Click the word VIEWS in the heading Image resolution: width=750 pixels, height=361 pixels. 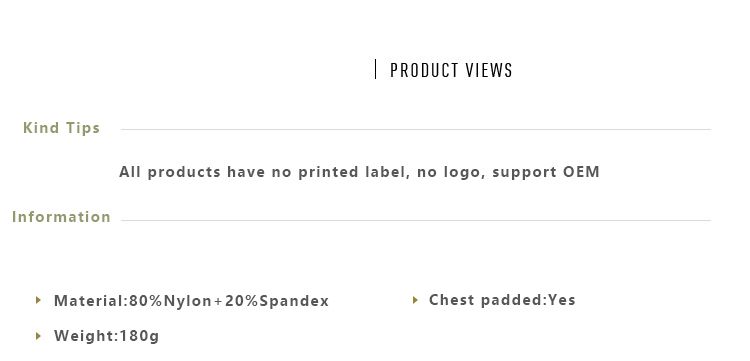tap(489, 70)
